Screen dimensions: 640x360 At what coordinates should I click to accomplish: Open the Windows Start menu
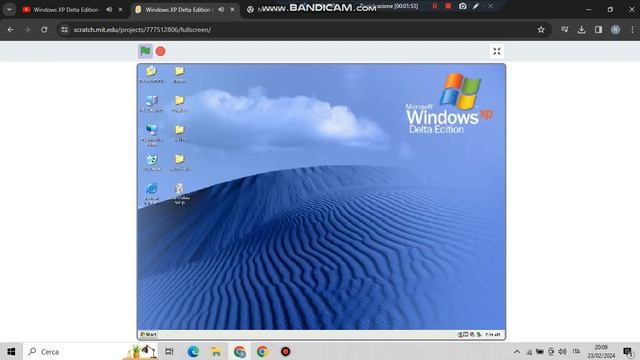[x=11, y=351]
